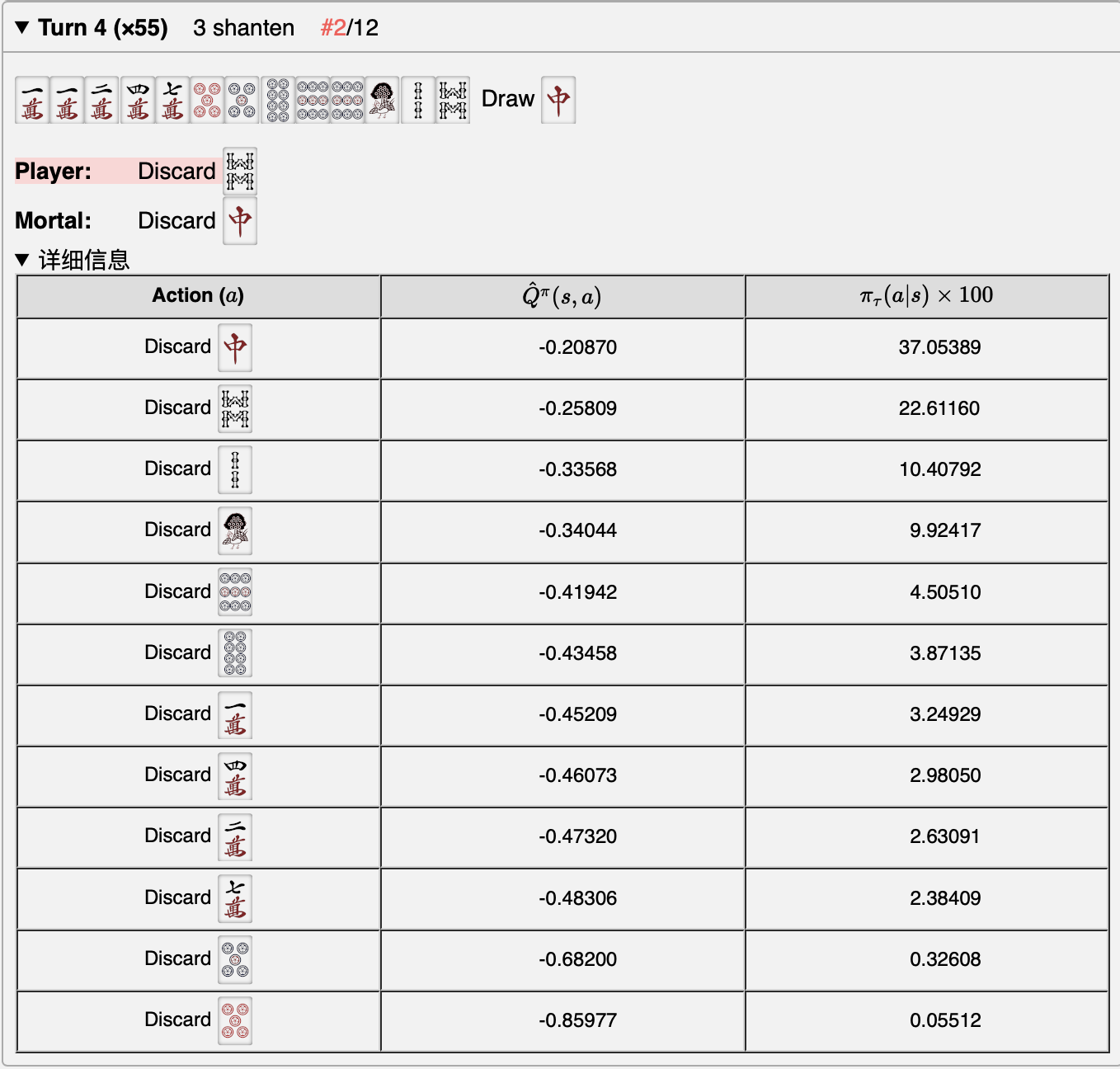Image resolution: width=1120 pixels, height=1069 pixels.
Task: Click the 7-man tile in the 2.38409 row
Action: coord(235,899)
